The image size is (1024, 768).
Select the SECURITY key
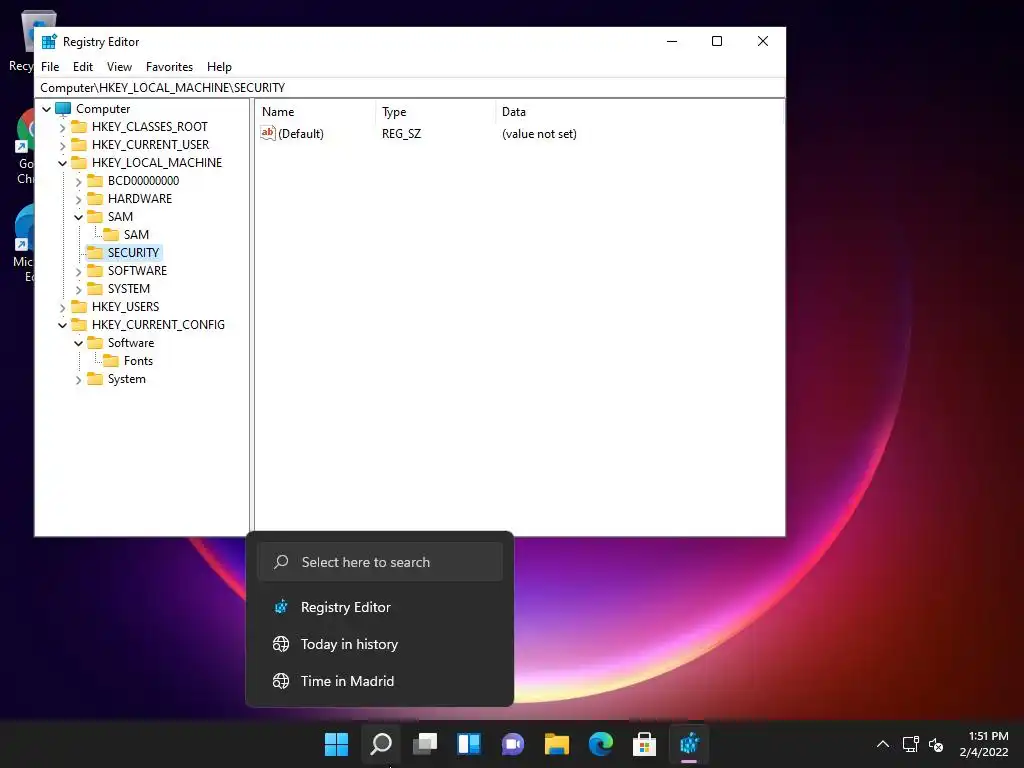[x=133, y=253]
